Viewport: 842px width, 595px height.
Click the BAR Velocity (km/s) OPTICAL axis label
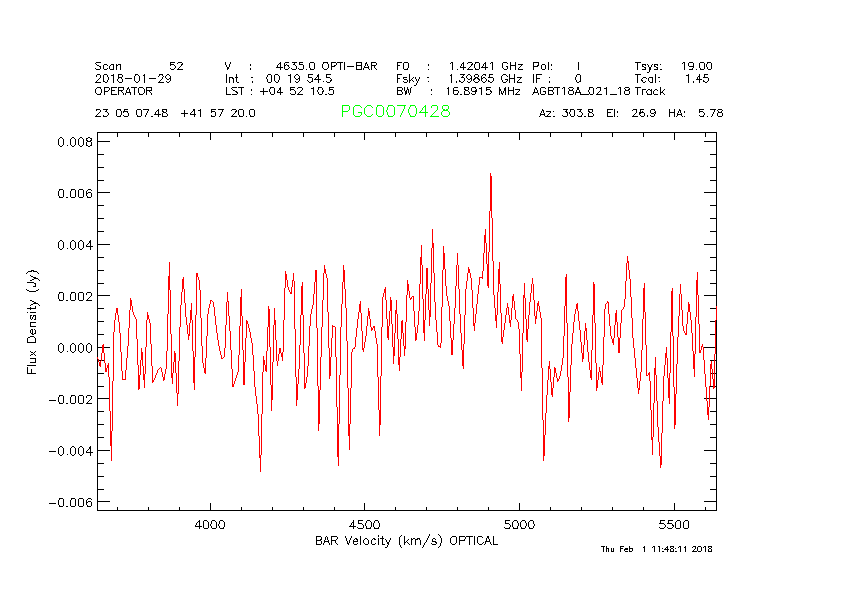coord(406,541)
